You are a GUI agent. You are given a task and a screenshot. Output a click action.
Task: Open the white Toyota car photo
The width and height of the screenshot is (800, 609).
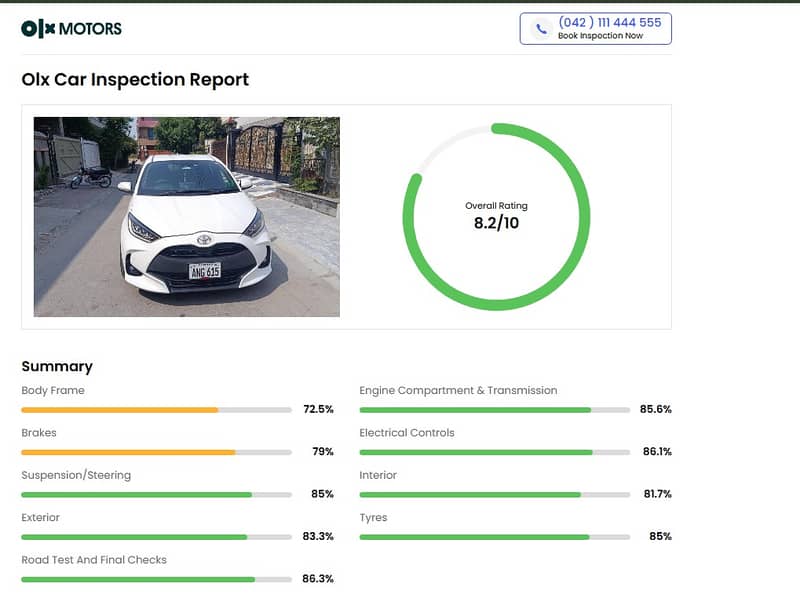click(187, 217)
